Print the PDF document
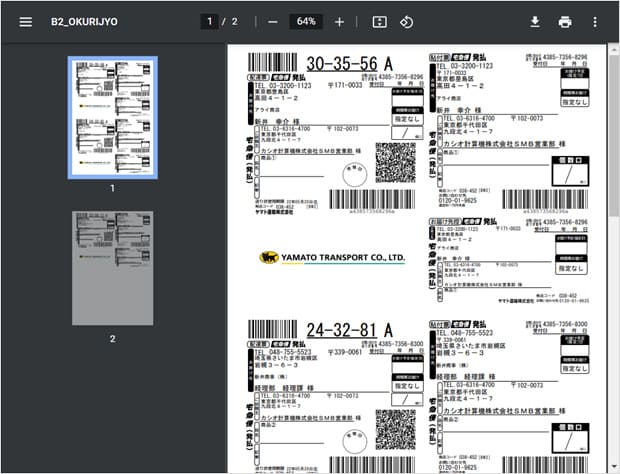 point(565,22)
